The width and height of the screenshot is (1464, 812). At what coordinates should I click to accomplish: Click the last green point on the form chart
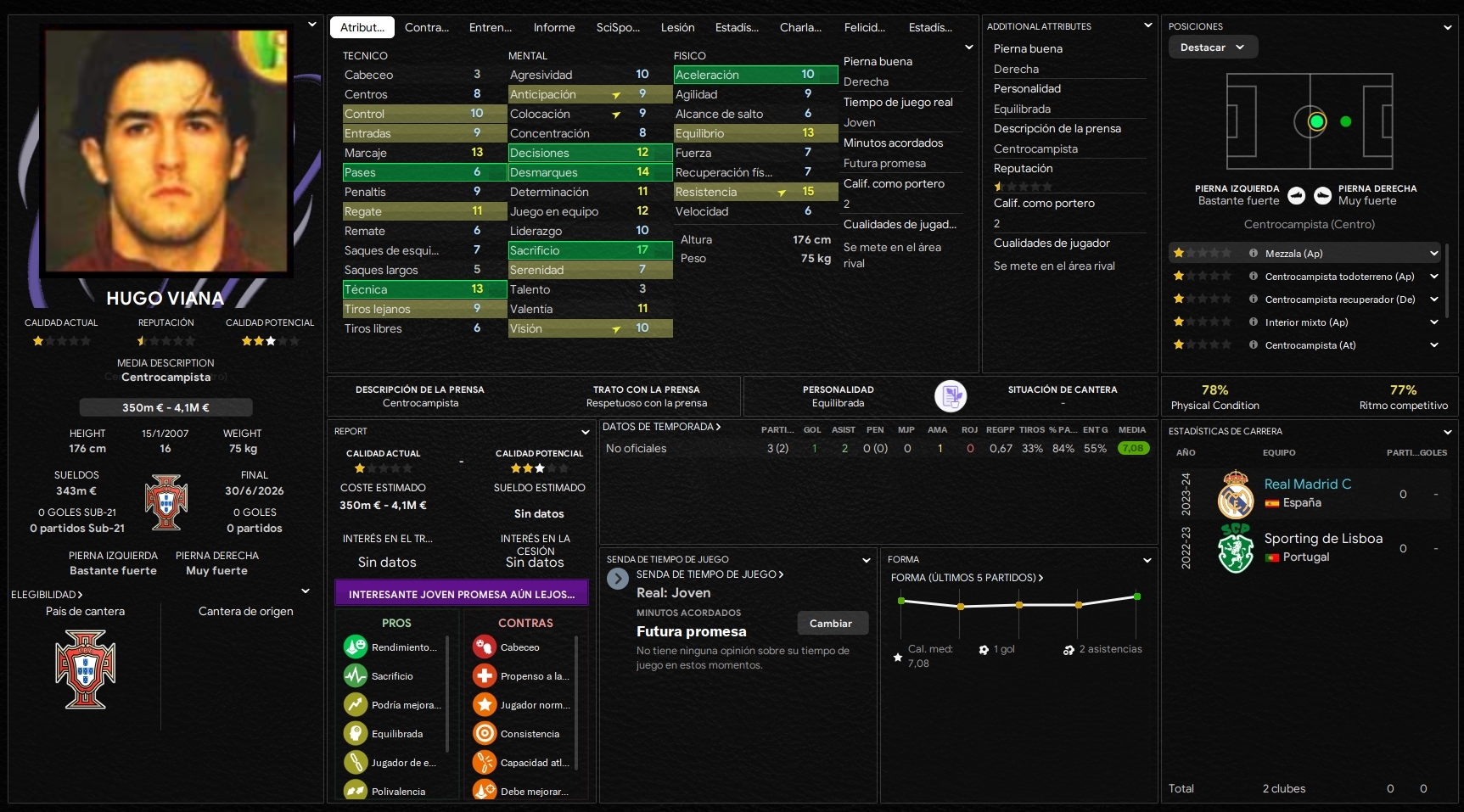[x=1137, y=597]
